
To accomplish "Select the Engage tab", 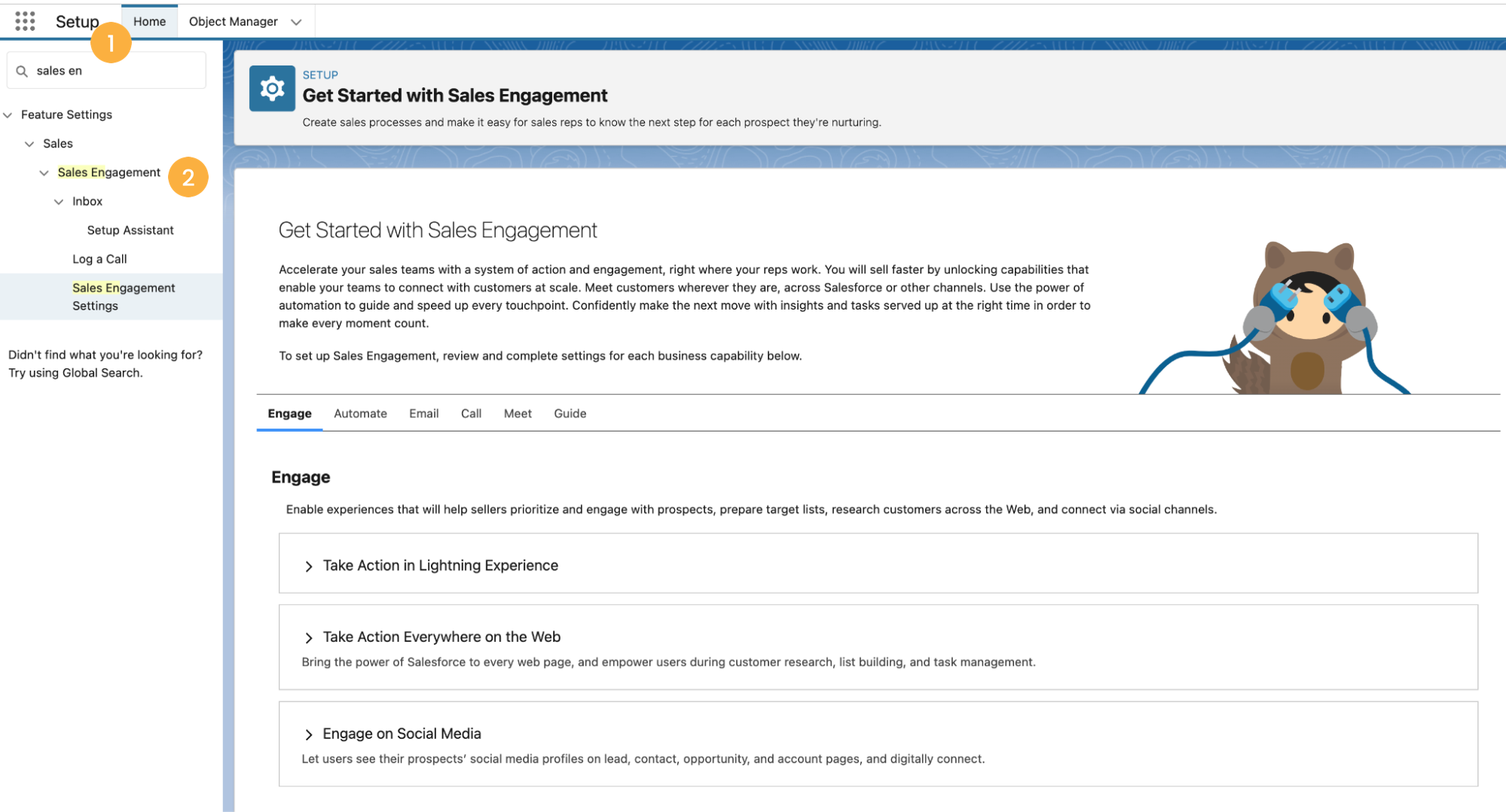I will tap(289, 414).
